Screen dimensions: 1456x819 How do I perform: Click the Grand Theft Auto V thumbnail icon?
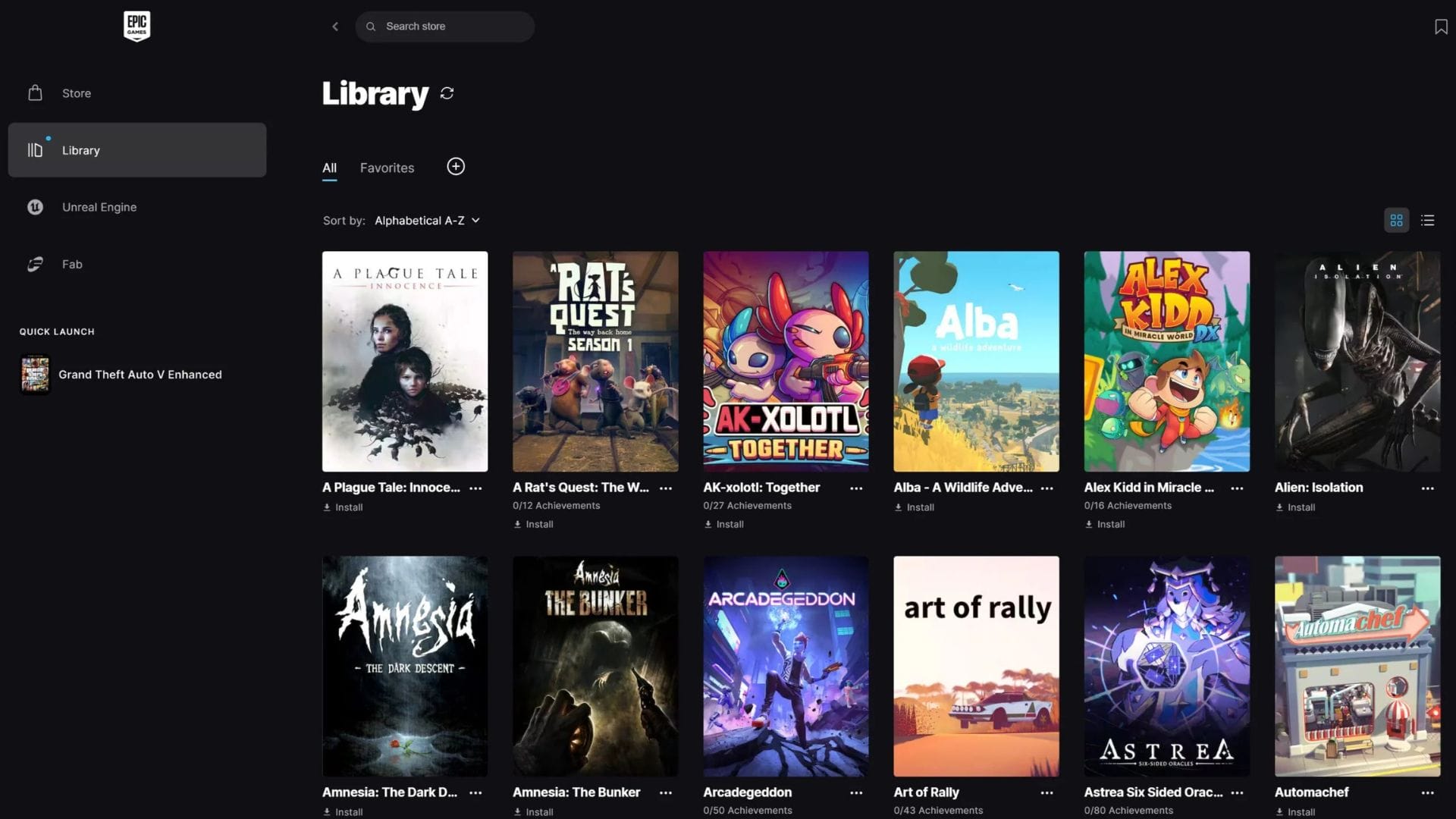(x=35, y=375)
